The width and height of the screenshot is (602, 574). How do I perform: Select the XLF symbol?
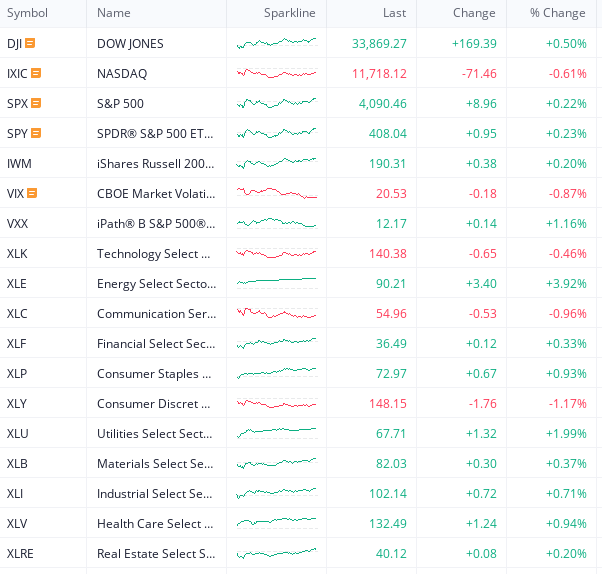(x=17, y=343)
